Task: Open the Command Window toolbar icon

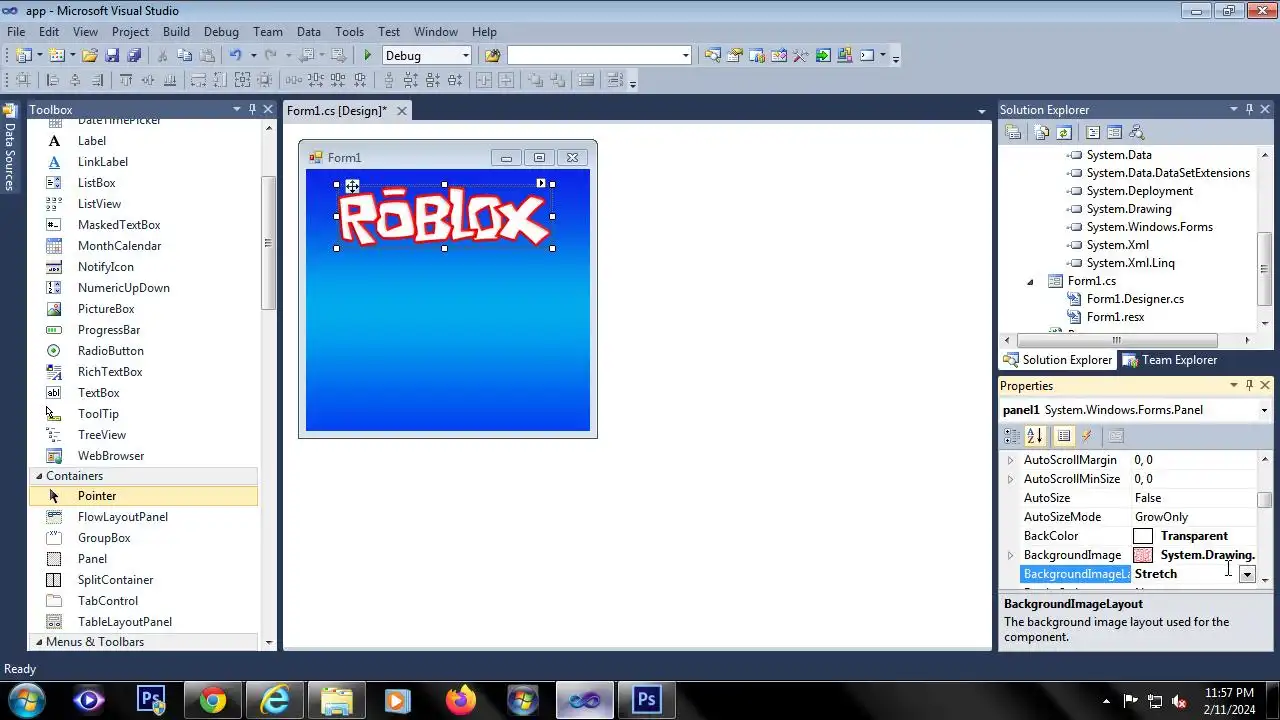Action: coord(867,55)
